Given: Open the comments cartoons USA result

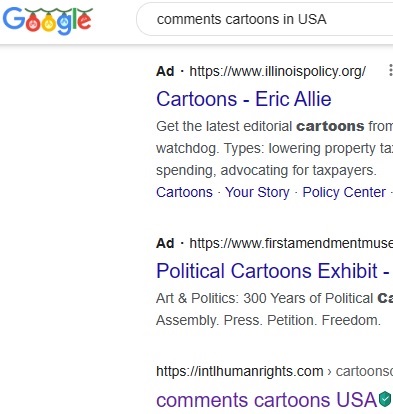Looking at the screenshot, I should (266, 399).
